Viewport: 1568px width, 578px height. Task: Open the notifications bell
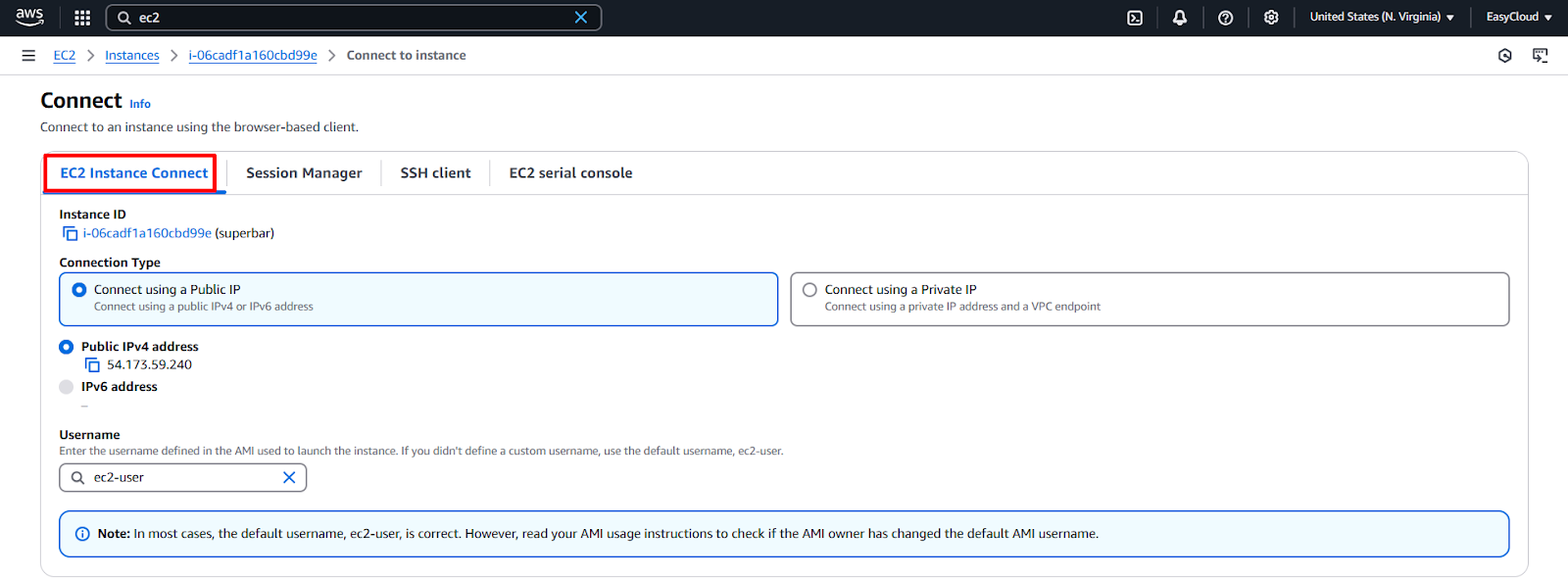(x=1180, y=18)
